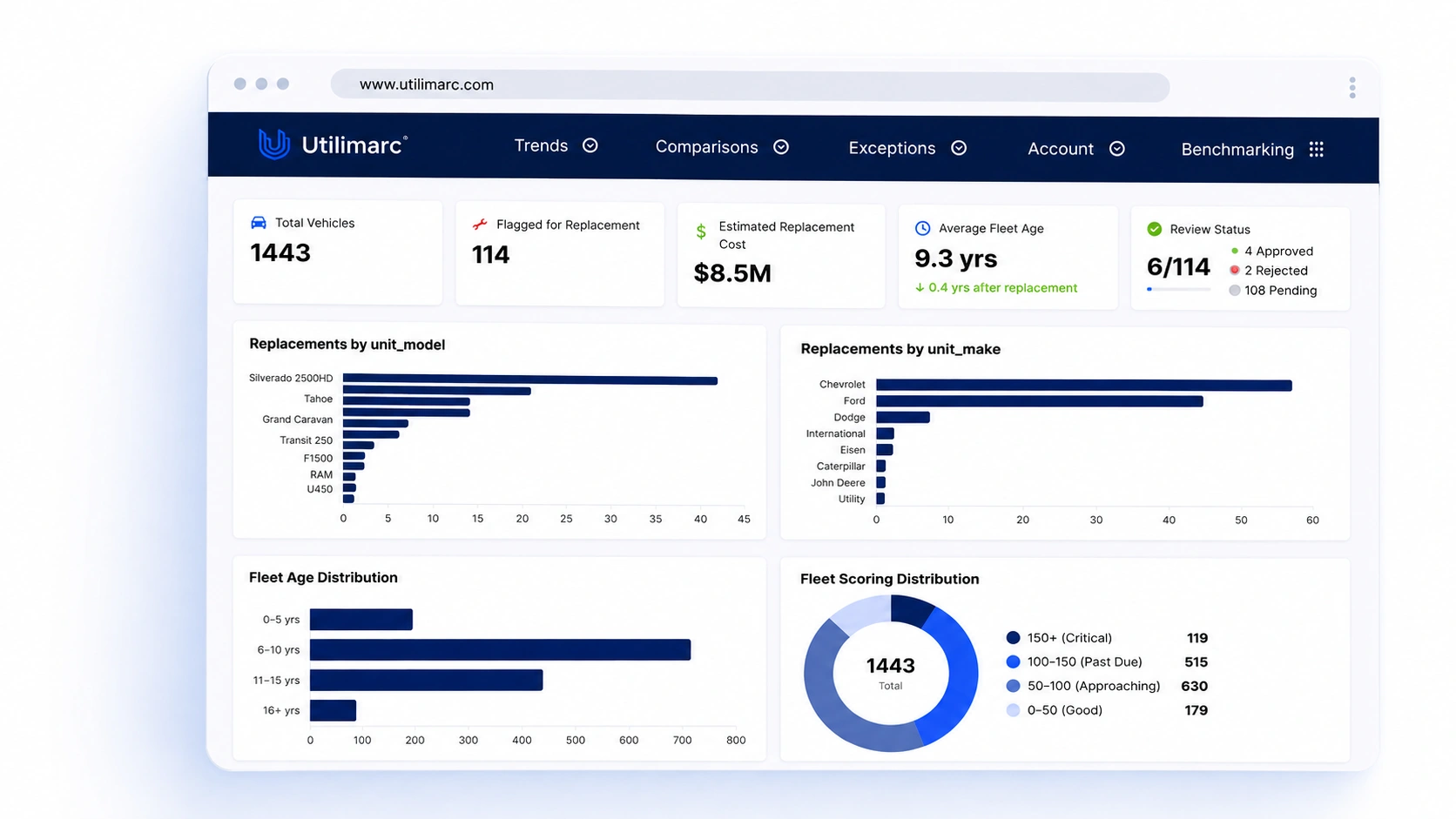Click the 100–150 (Past Due) legend swatch
Image resolution: width=1456 pixels, height=819 pixels.
pos(1013,661)
